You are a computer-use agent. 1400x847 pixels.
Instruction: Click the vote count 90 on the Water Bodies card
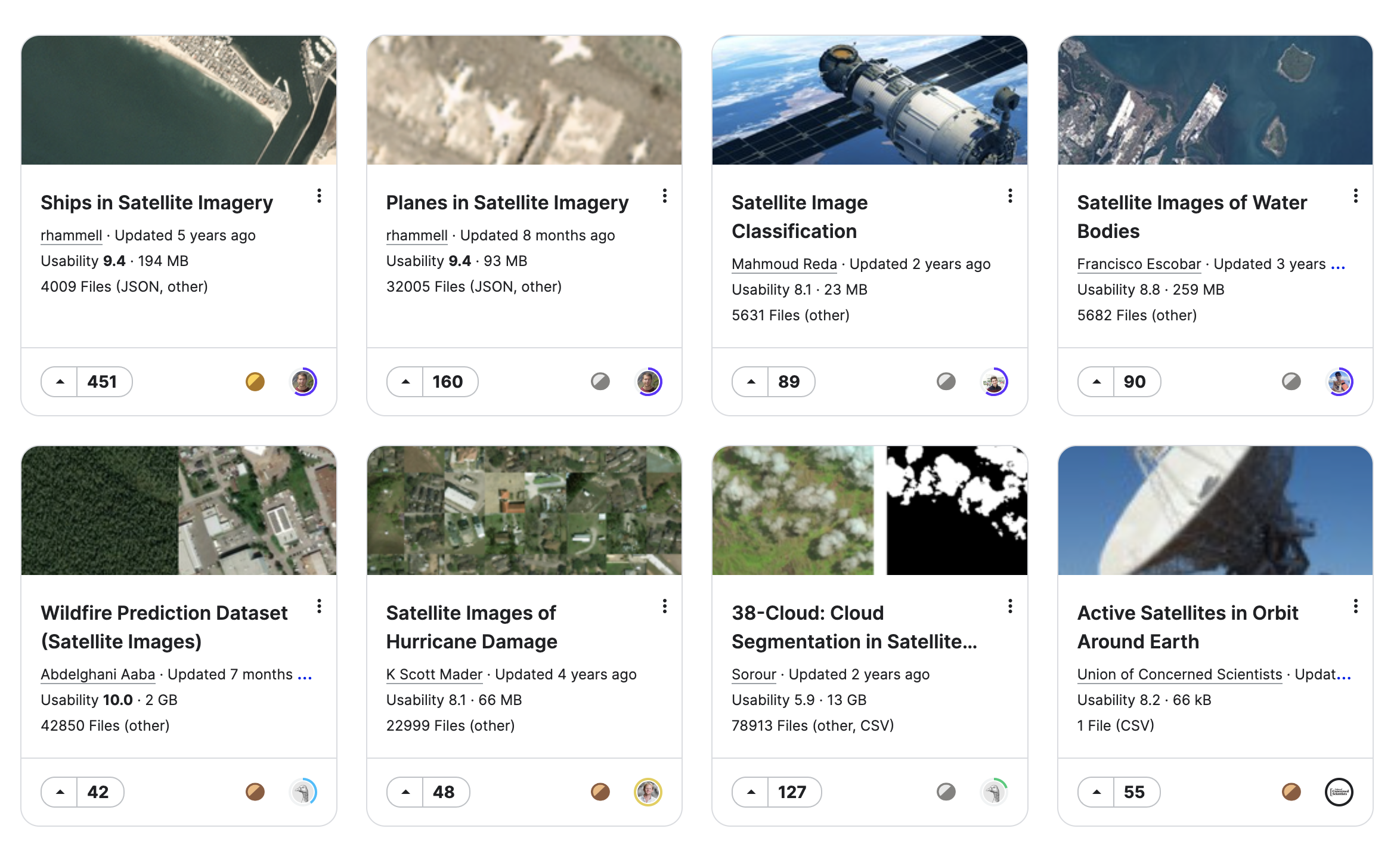coord(1135,382)
